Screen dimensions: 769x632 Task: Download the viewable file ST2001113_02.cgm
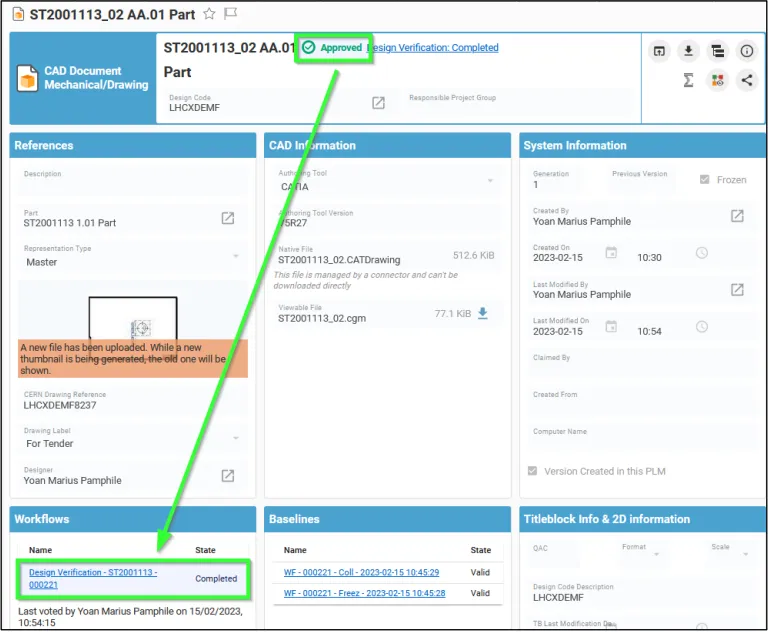coord(483,313)
